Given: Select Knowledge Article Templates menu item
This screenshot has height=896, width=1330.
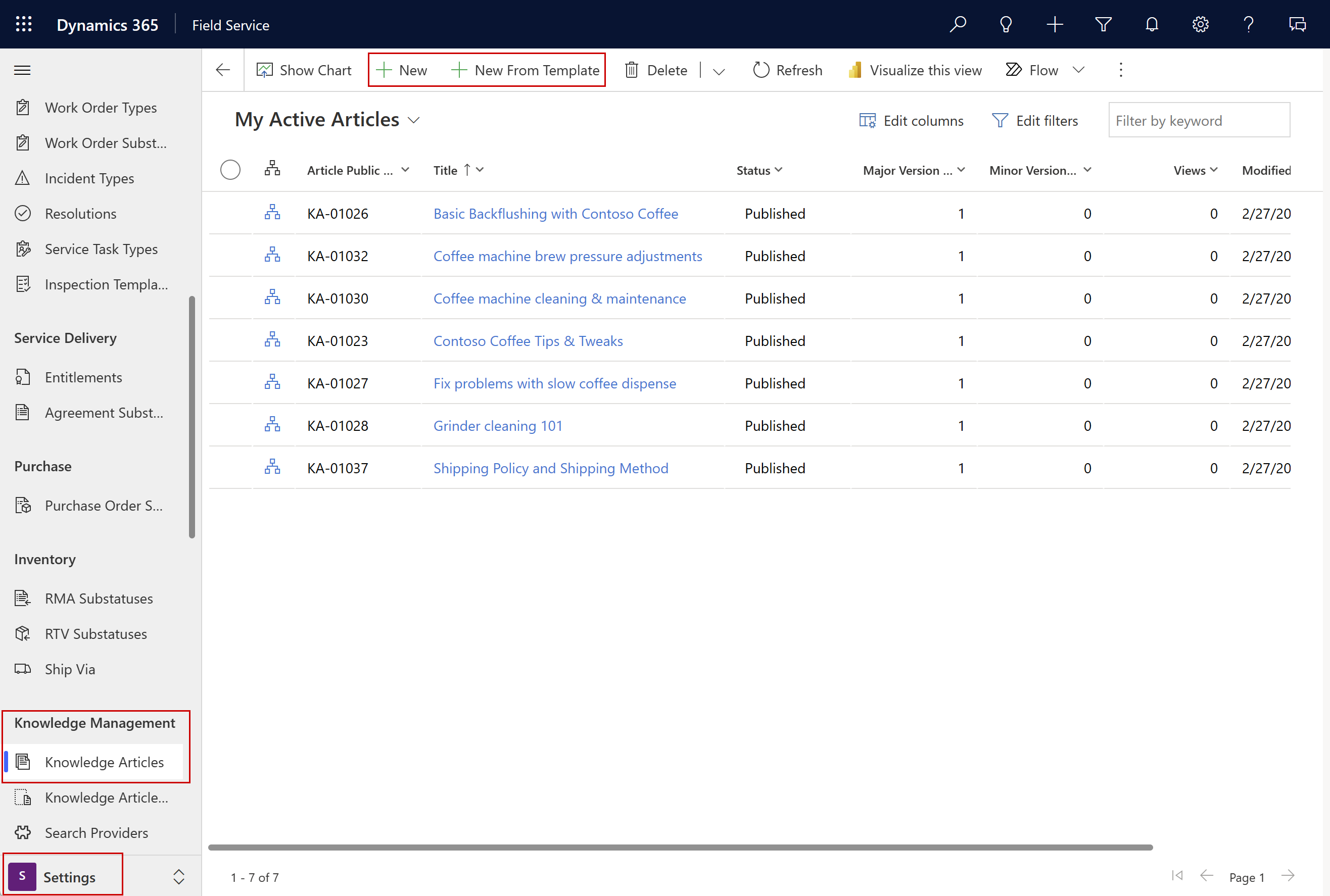Looking at the screenshot, I should tap(105, 797).
